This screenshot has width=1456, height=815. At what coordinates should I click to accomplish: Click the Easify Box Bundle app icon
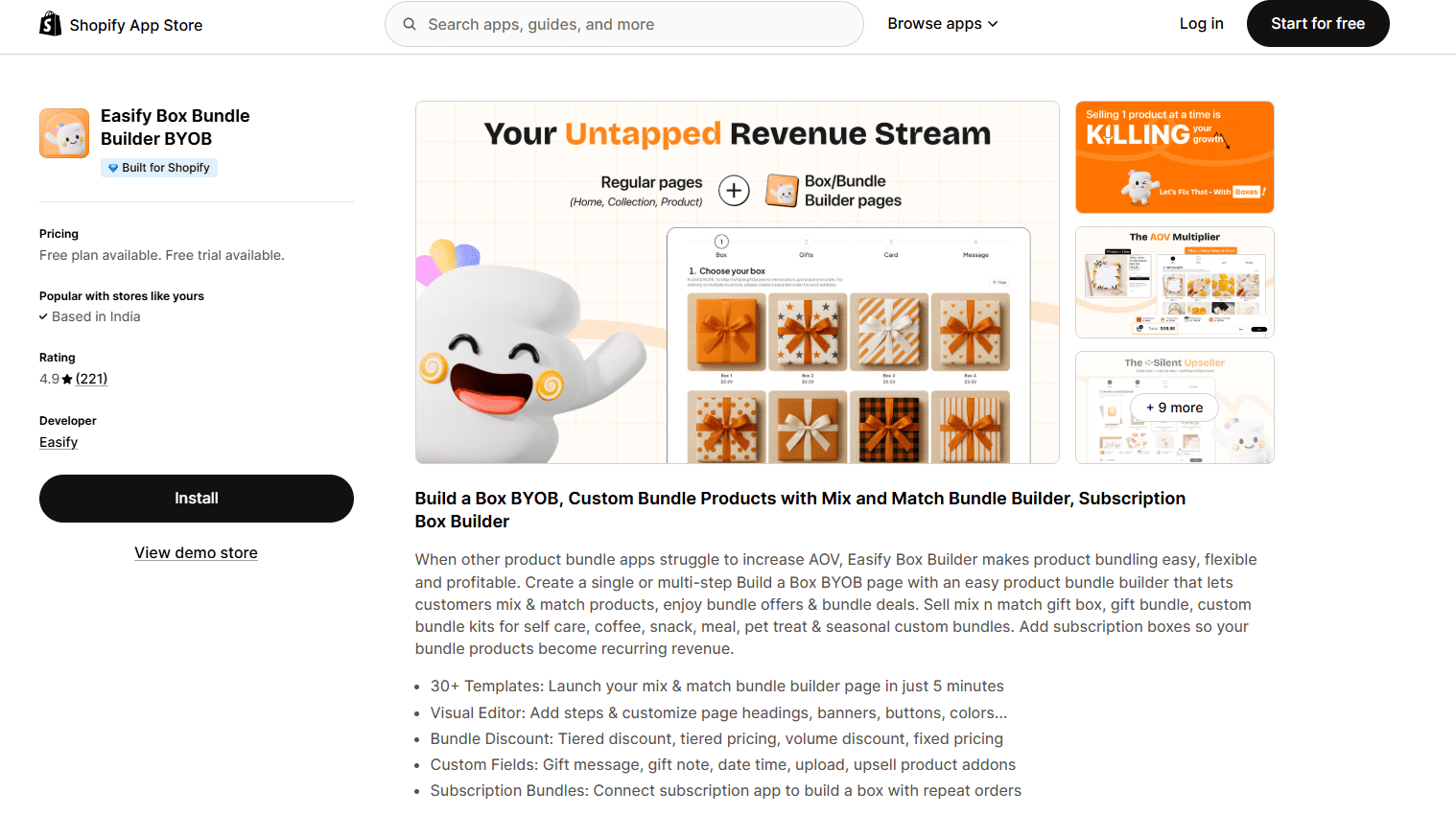(64, 133)
